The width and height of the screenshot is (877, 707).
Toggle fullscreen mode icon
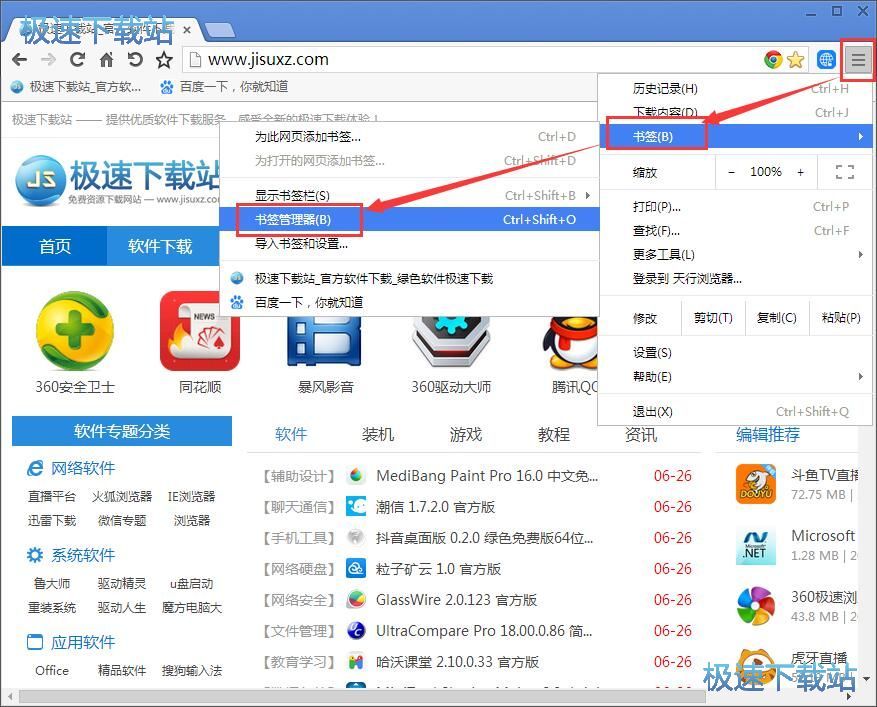click(x=845, y=172)
